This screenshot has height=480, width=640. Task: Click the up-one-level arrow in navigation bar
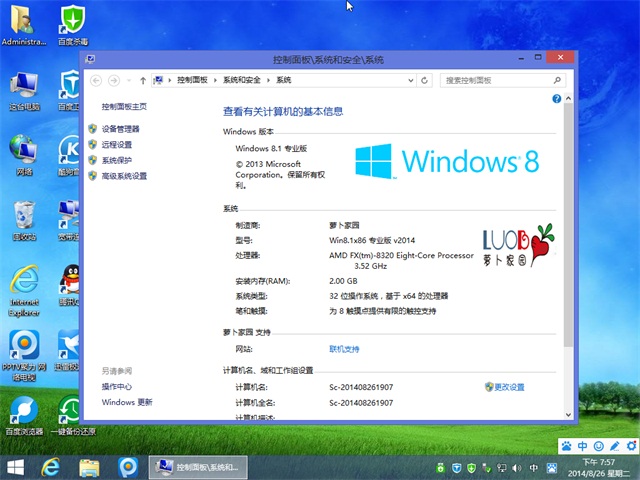(143, 80)
